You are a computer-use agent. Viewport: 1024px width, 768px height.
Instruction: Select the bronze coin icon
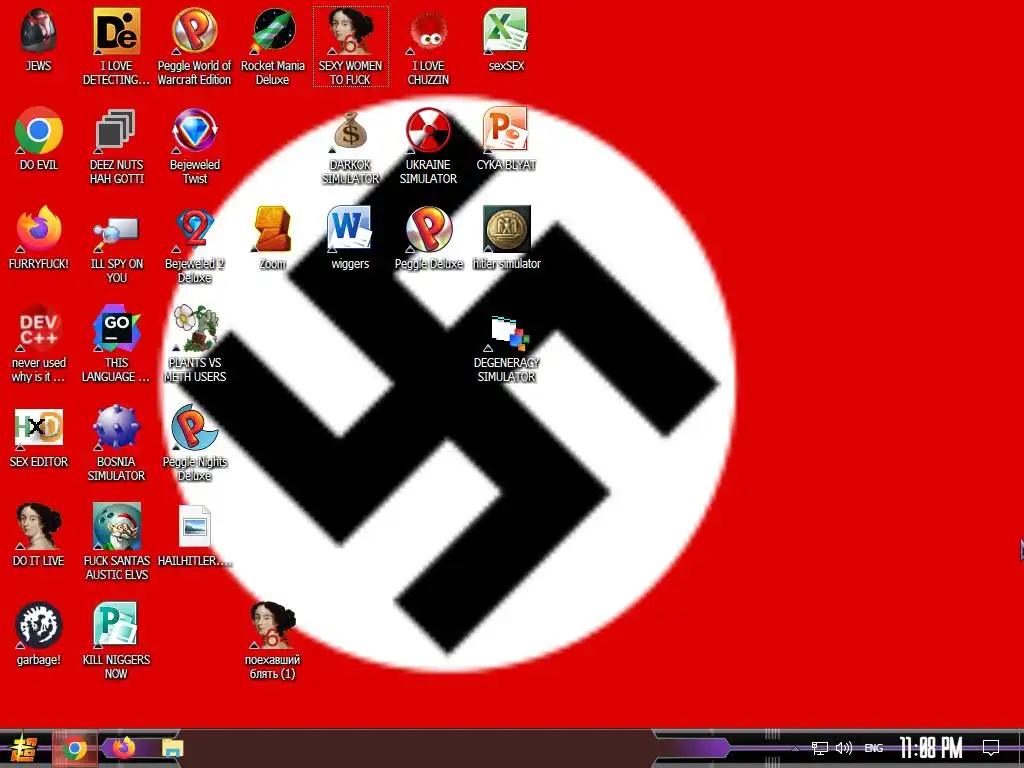click(x=506, y=229)
